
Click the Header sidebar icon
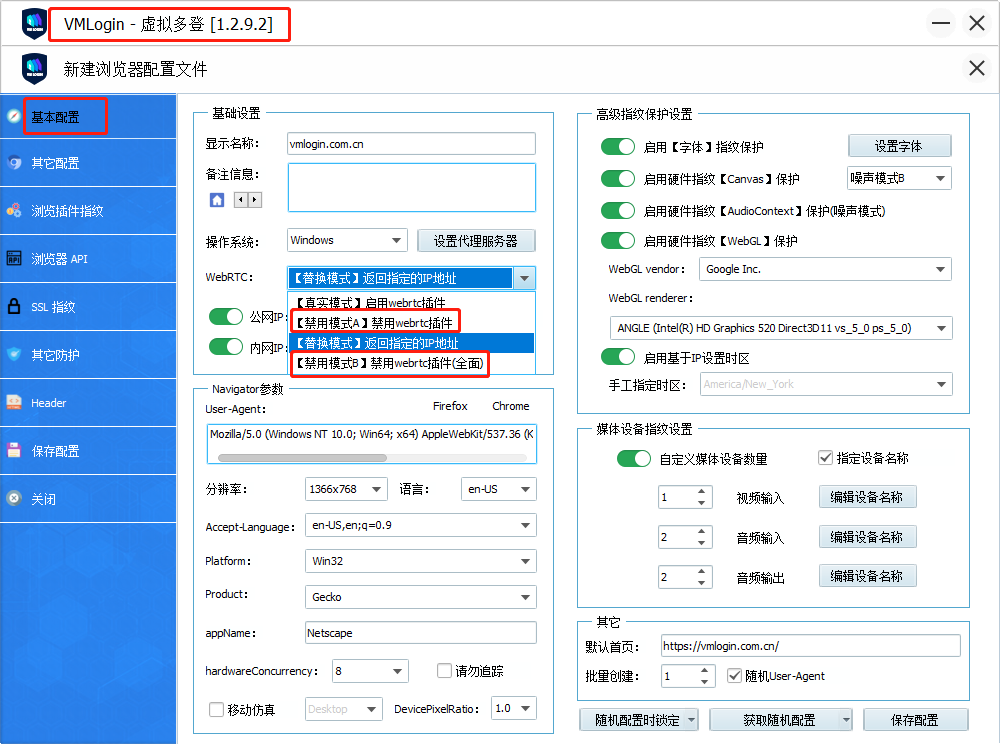(14, 403)
